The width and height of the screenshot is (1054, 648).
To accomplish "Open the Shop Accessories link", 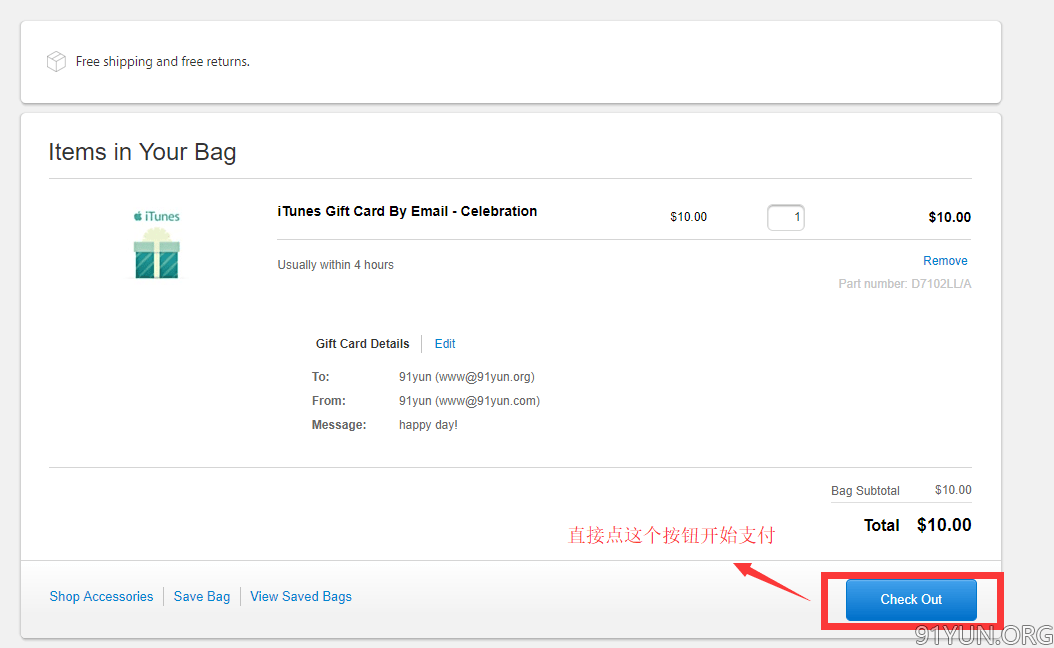I will click(102, 596).
